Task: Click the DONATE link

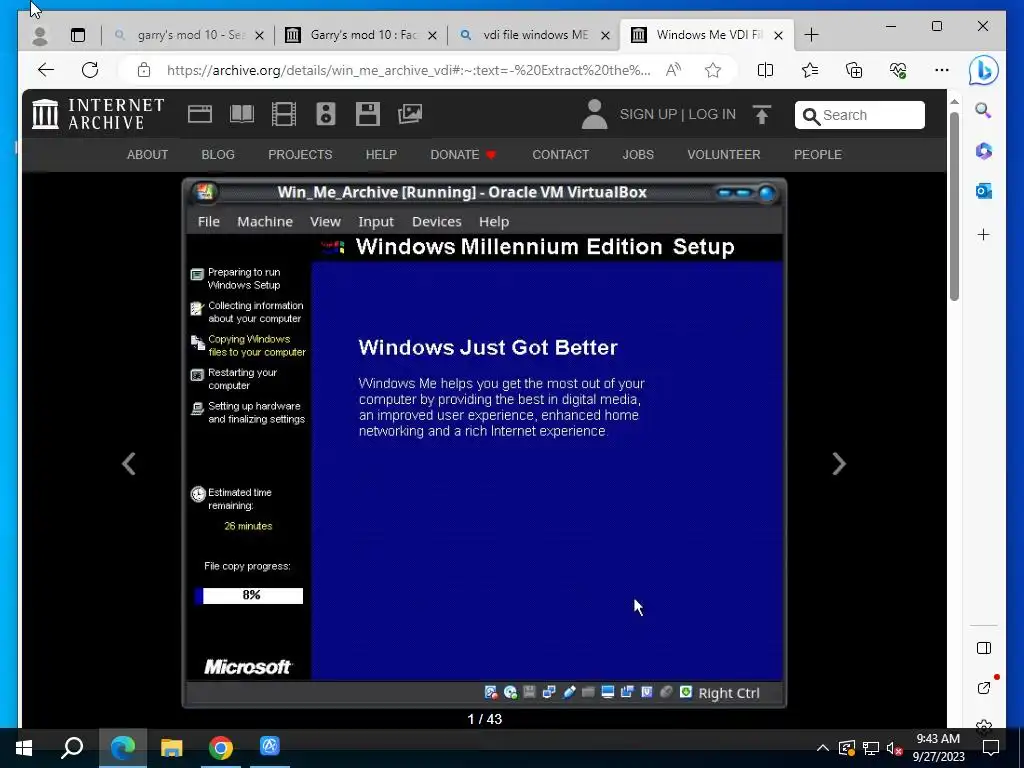Action: pyautogui.click(x=463, y=155)
